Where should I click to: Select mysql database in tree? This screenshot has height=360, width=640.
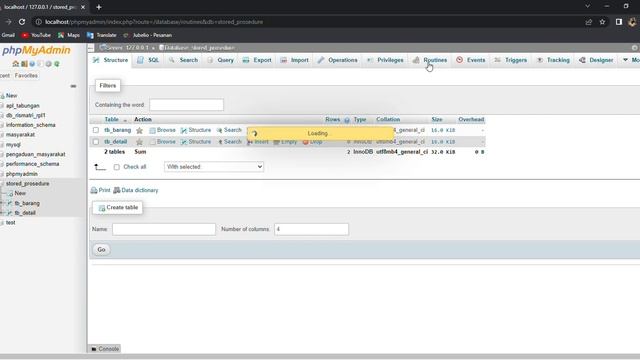13,144
